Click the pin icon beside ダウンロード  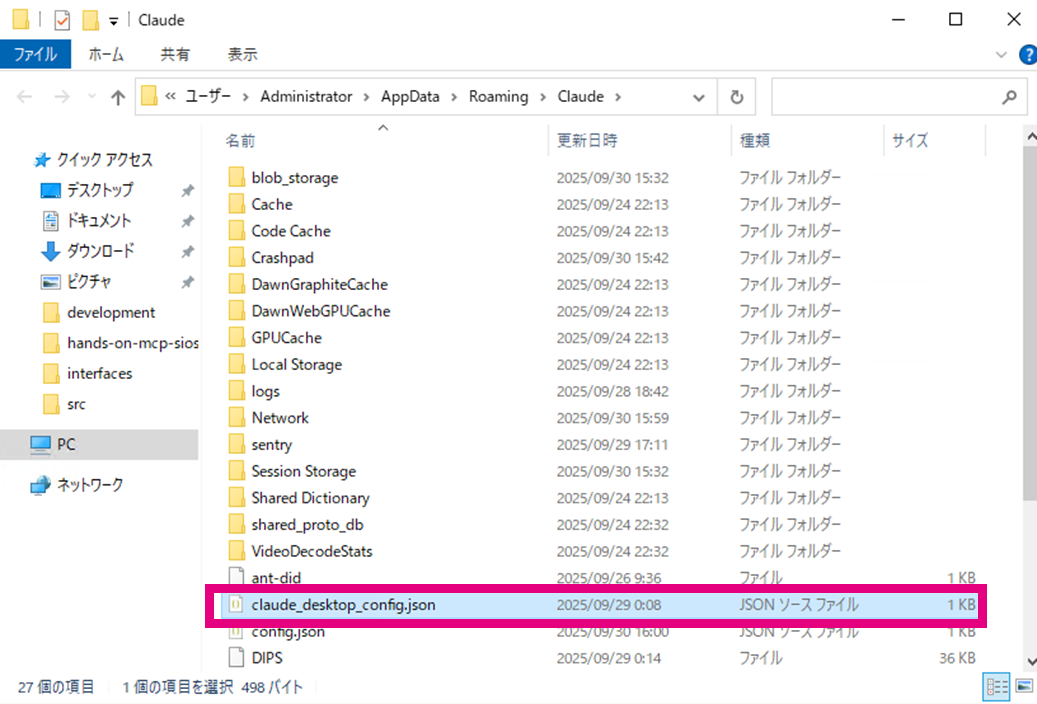coord(188,251)
